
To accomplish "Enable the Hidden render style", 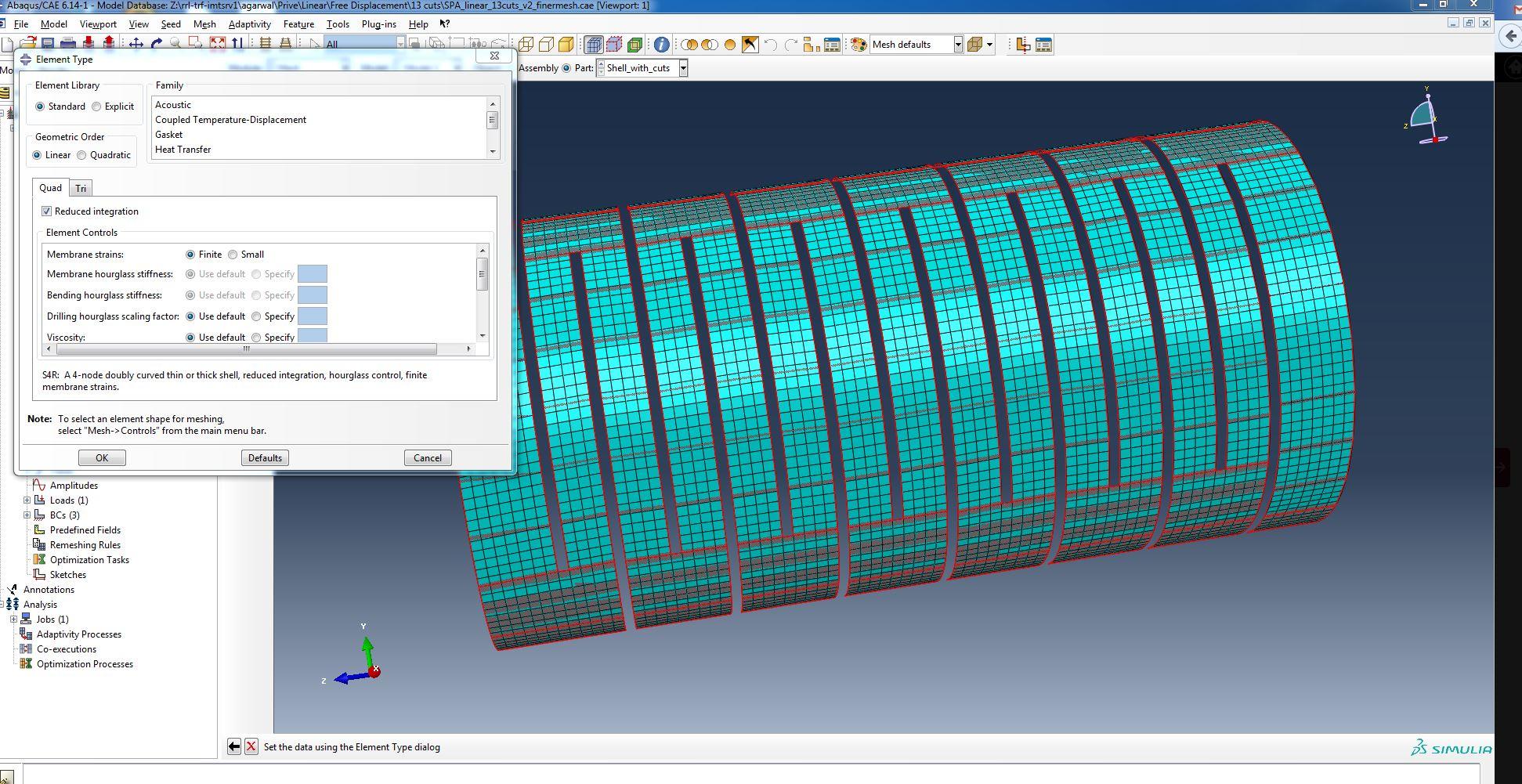I will click(546, 44).
